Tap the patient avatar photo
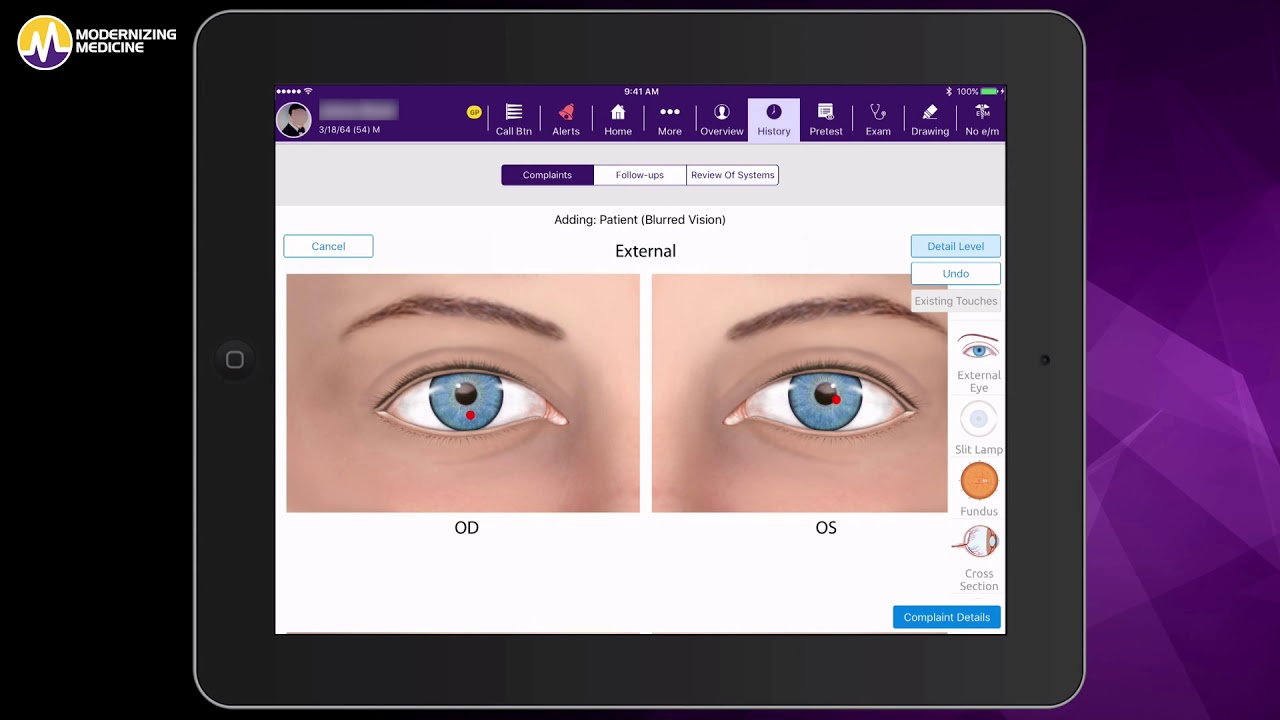The height and width of the screenshot is (720, 1280). [x=294, y=120]
